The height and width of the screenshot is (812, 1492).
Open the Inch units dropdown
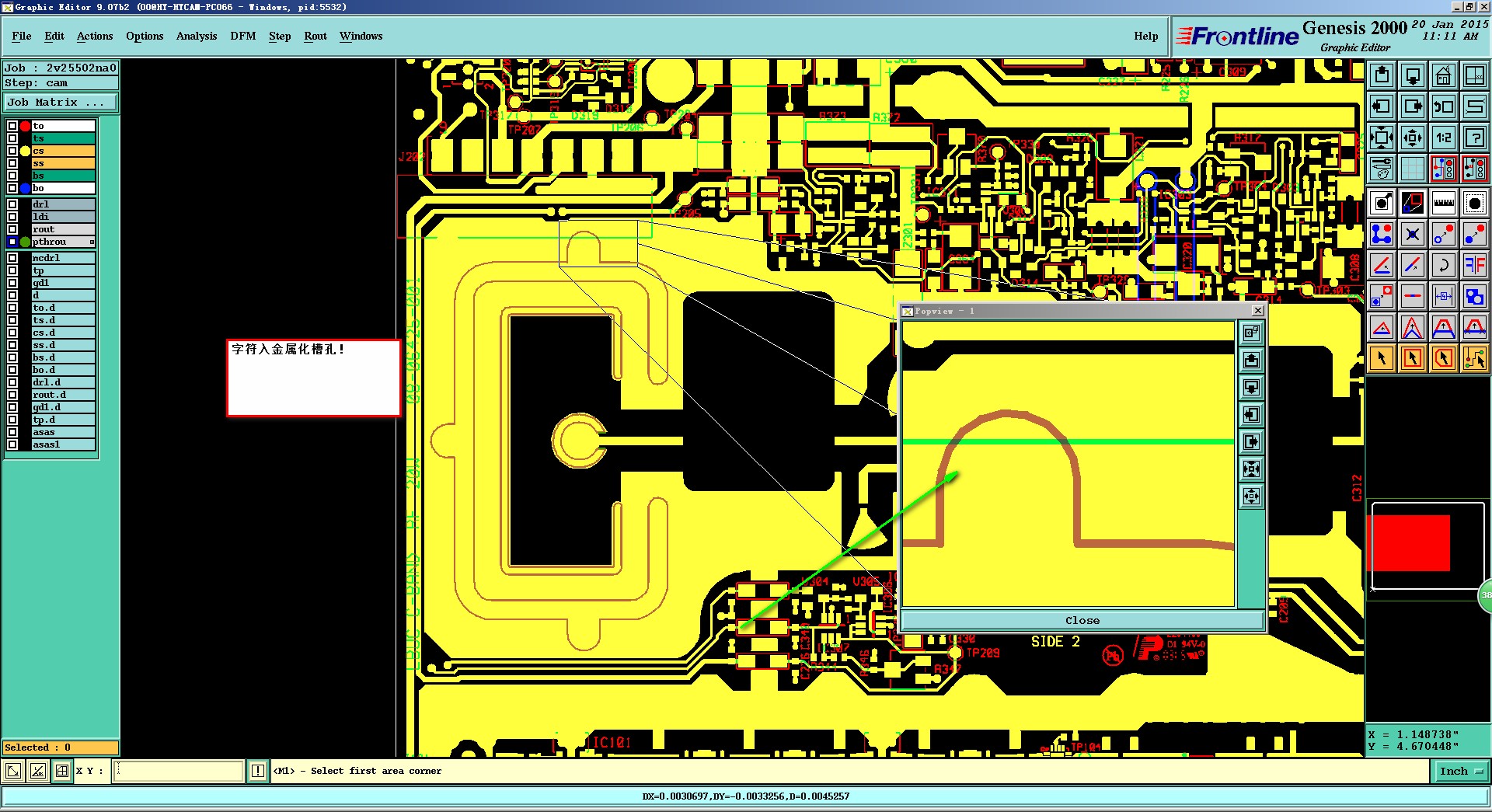(1461, 771)
